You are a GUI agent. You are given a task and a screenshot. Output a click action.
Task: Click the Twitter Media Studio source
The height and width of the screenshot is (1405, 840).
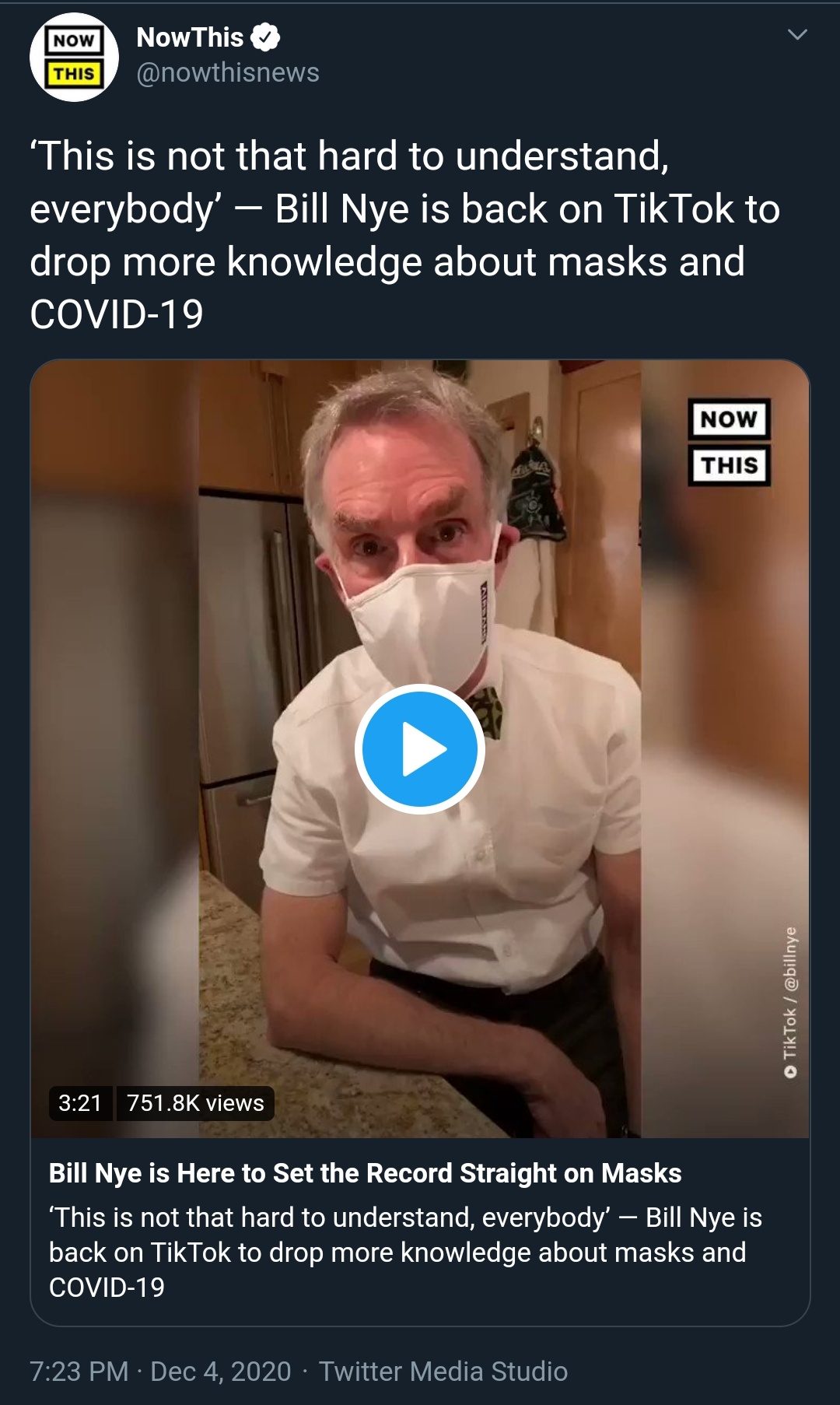point(443,1371)
